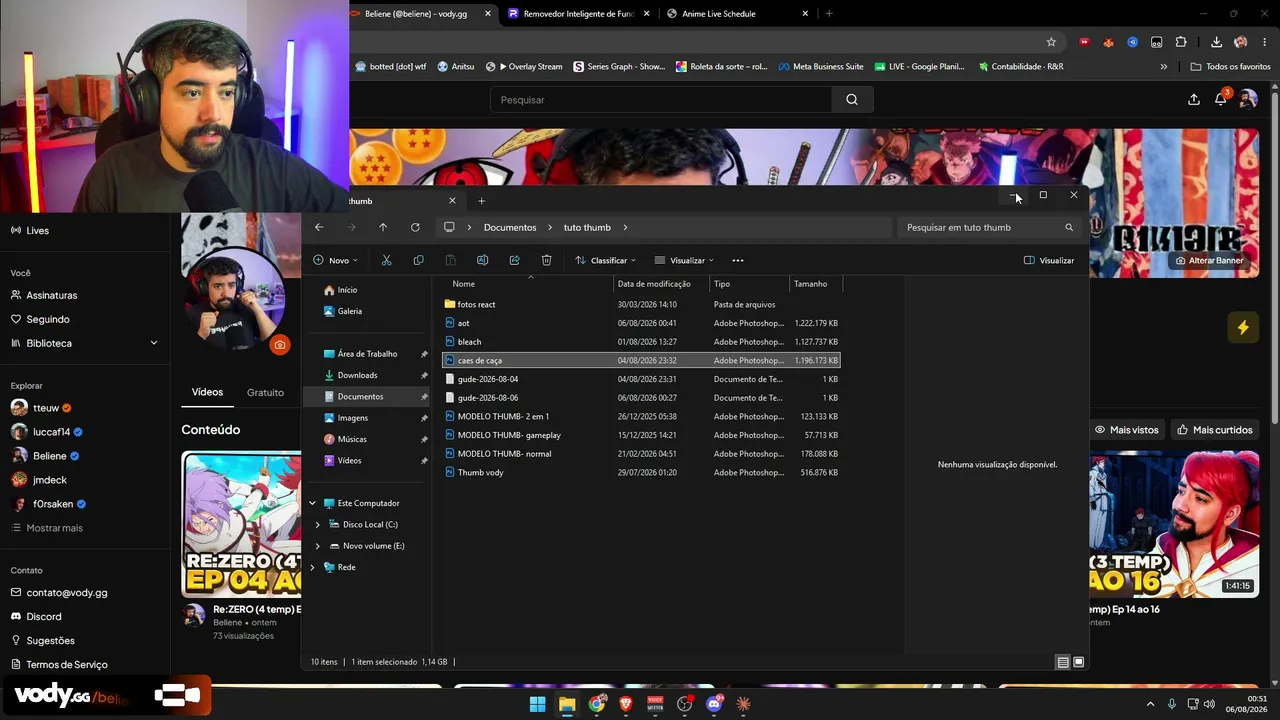Click the Alterar Banner button
1280x720 pixels.
[x=1209, y=260]
